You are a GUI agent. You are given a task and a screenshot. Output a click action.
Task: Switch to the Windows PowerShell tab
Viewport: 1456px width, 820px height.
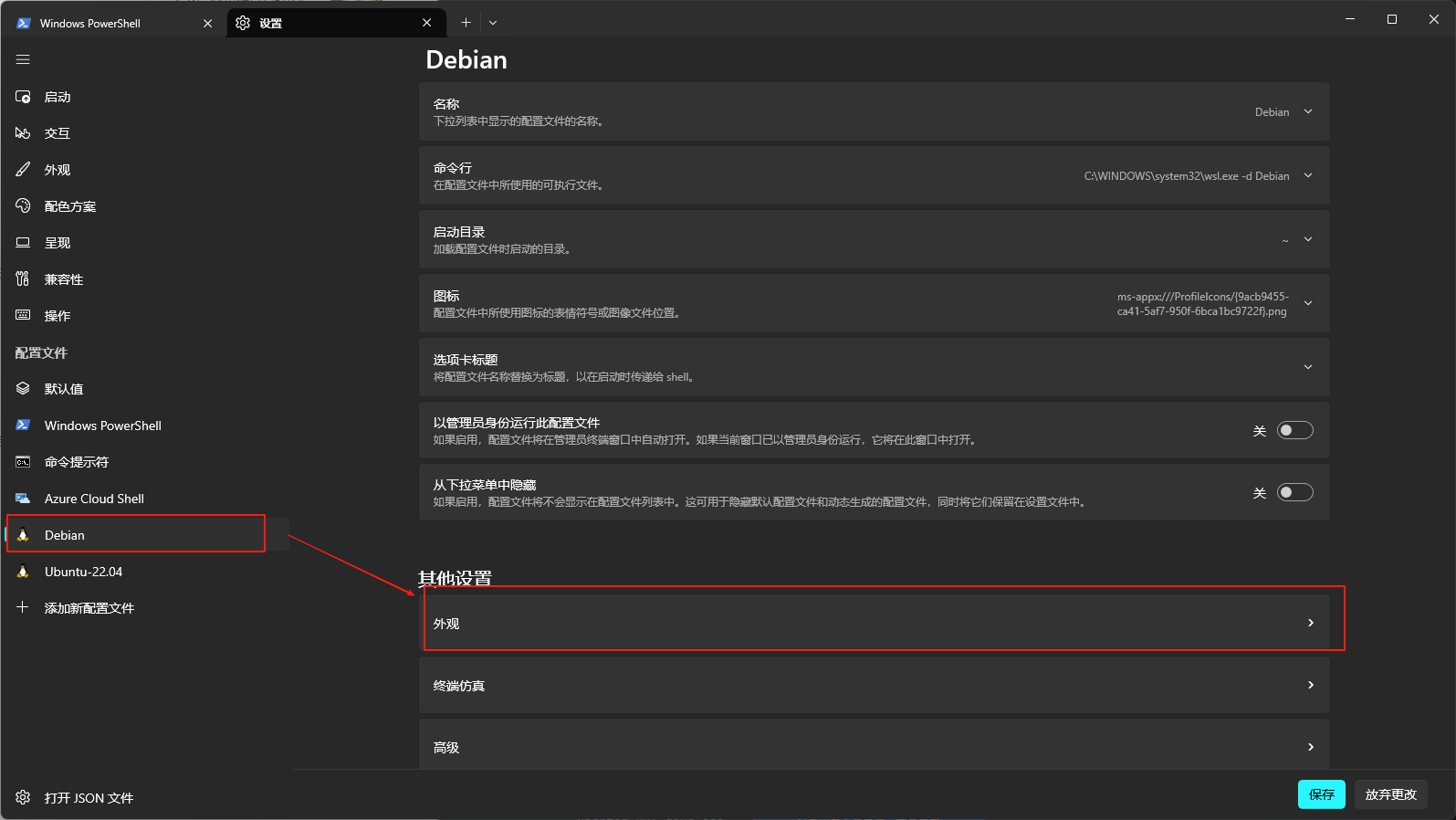(x=113, y=23)
